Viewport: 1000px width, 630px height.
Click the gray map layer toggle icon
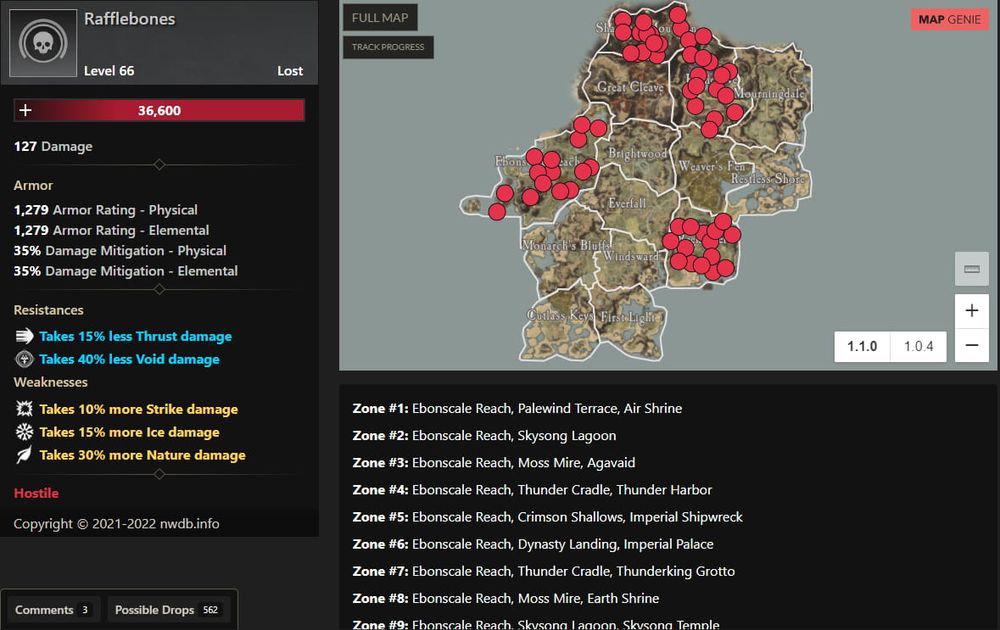point(971,268)
